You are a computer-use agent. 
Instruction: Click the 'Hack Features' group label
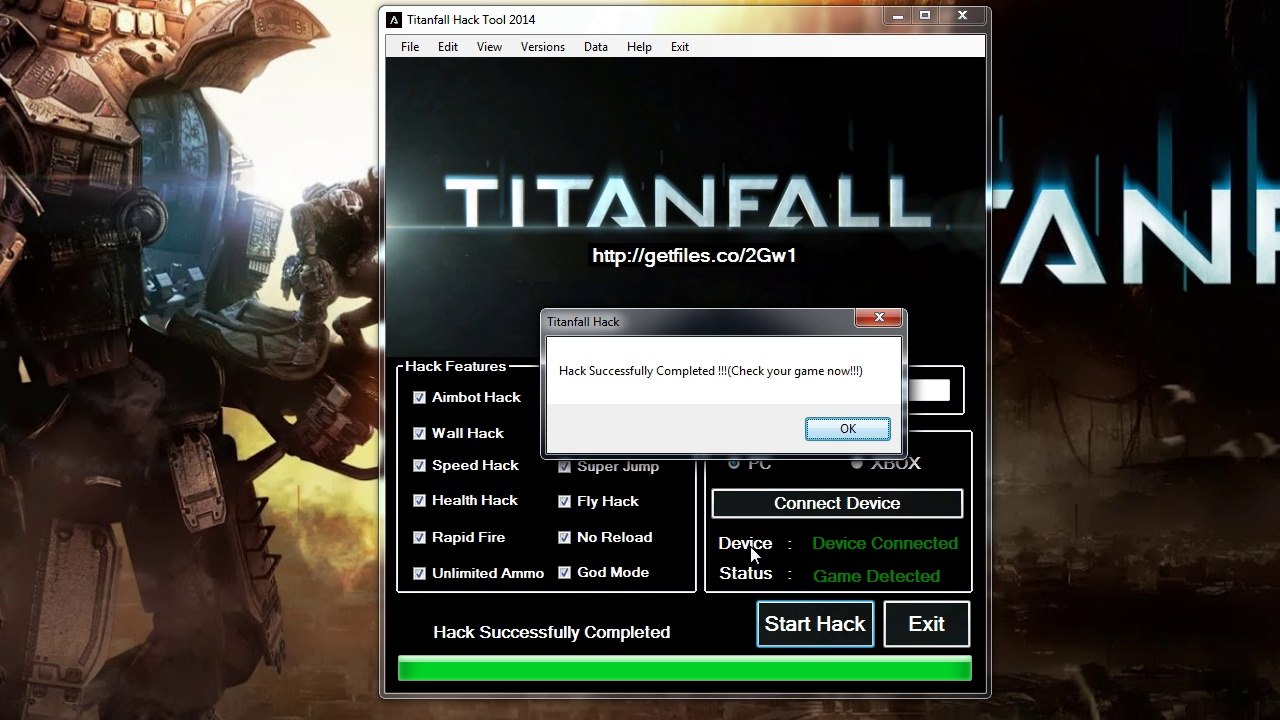(x=455, y=366)
